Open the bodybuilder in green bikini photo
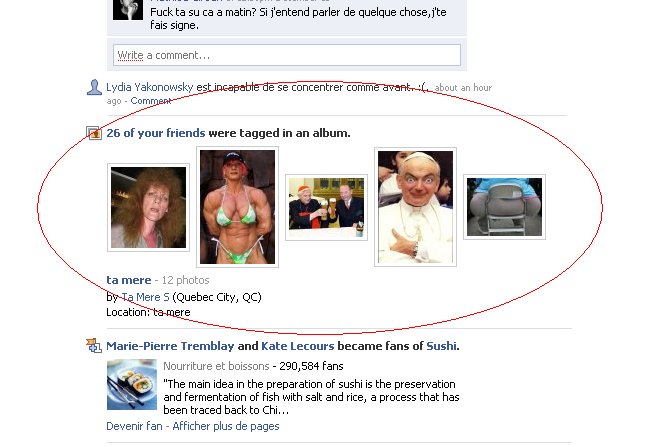Viewport: 653px width, 447px height. pos(237,207)
